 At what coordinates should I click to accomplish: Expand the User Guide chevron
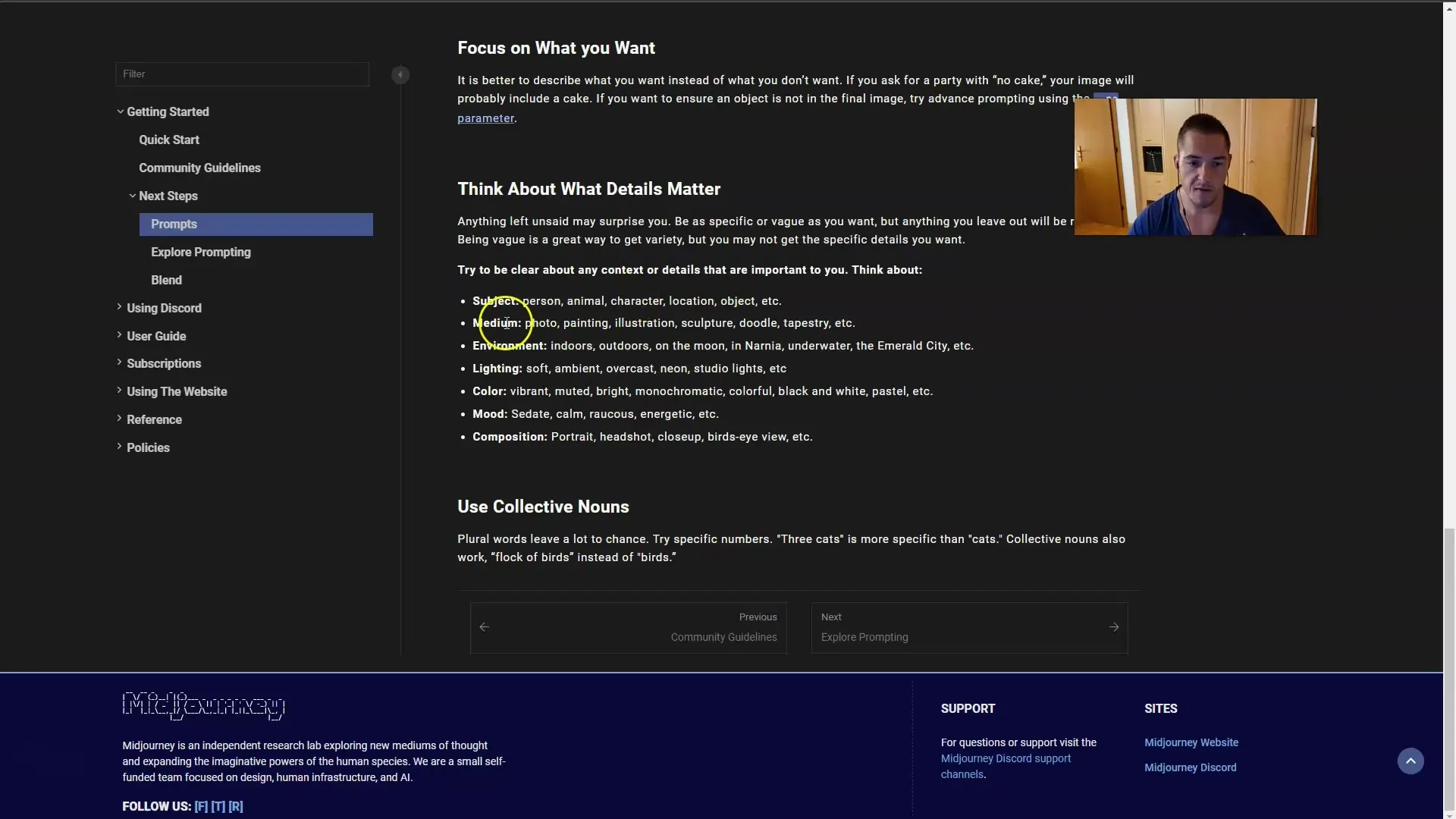pos(120,335)
